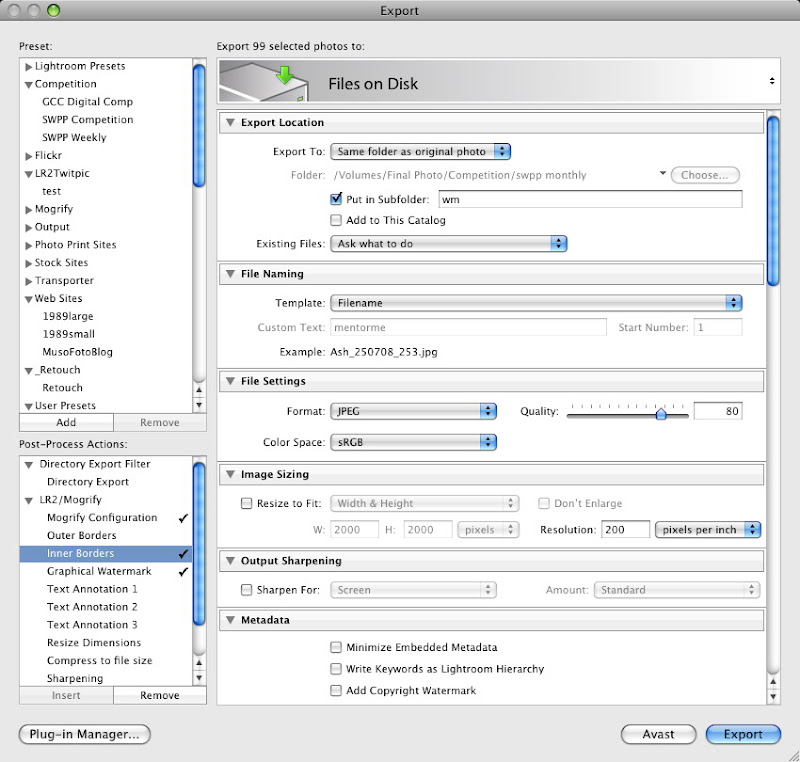Click Remove under Post-Process Actions
Viewport: 800px width, 762px height.
160,696
